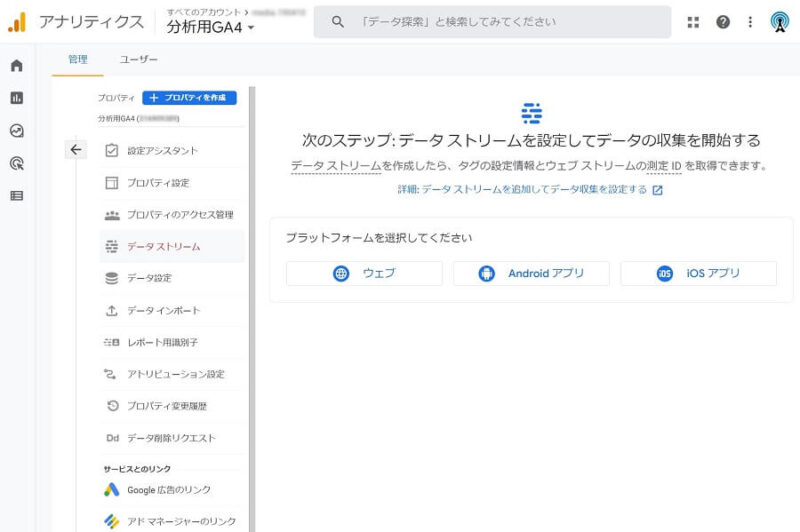Click the upload icon for データ インポート
This screenshot has width=800, height=532.
pyautogui.click(x=112, y=310)
